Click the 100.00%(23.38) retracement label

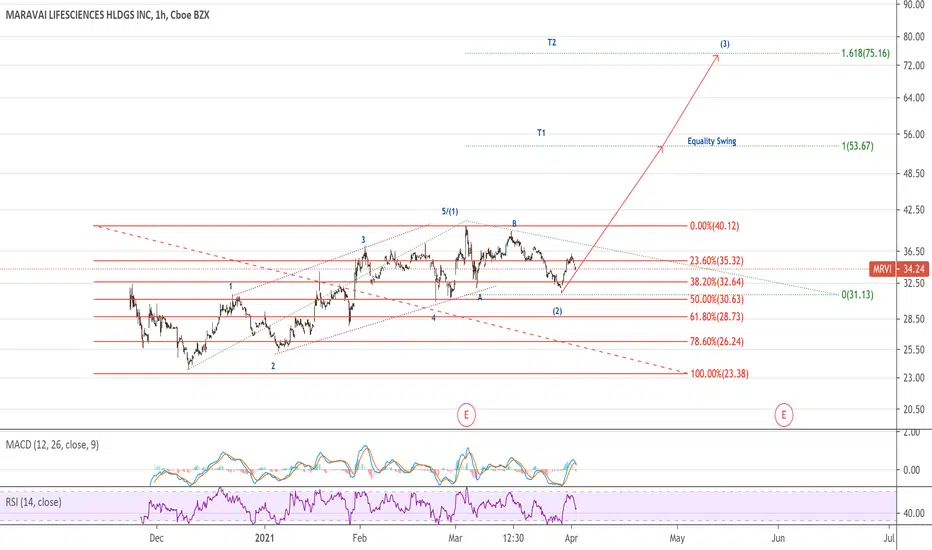pyautogui.click(x=719, y=373)
